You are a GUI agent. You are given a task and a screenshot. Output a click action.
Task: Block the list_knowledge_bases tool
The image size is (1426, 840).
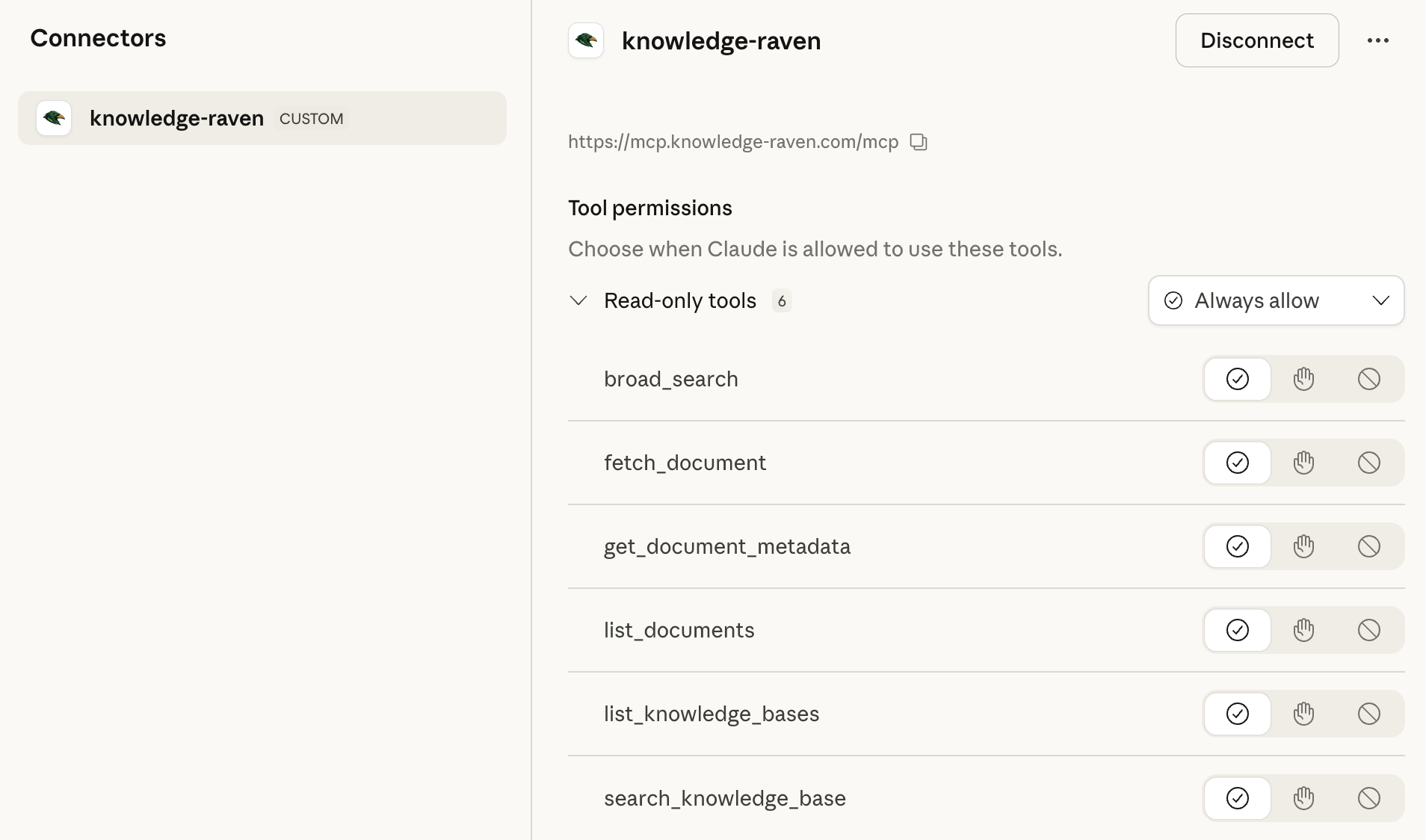1368,714
